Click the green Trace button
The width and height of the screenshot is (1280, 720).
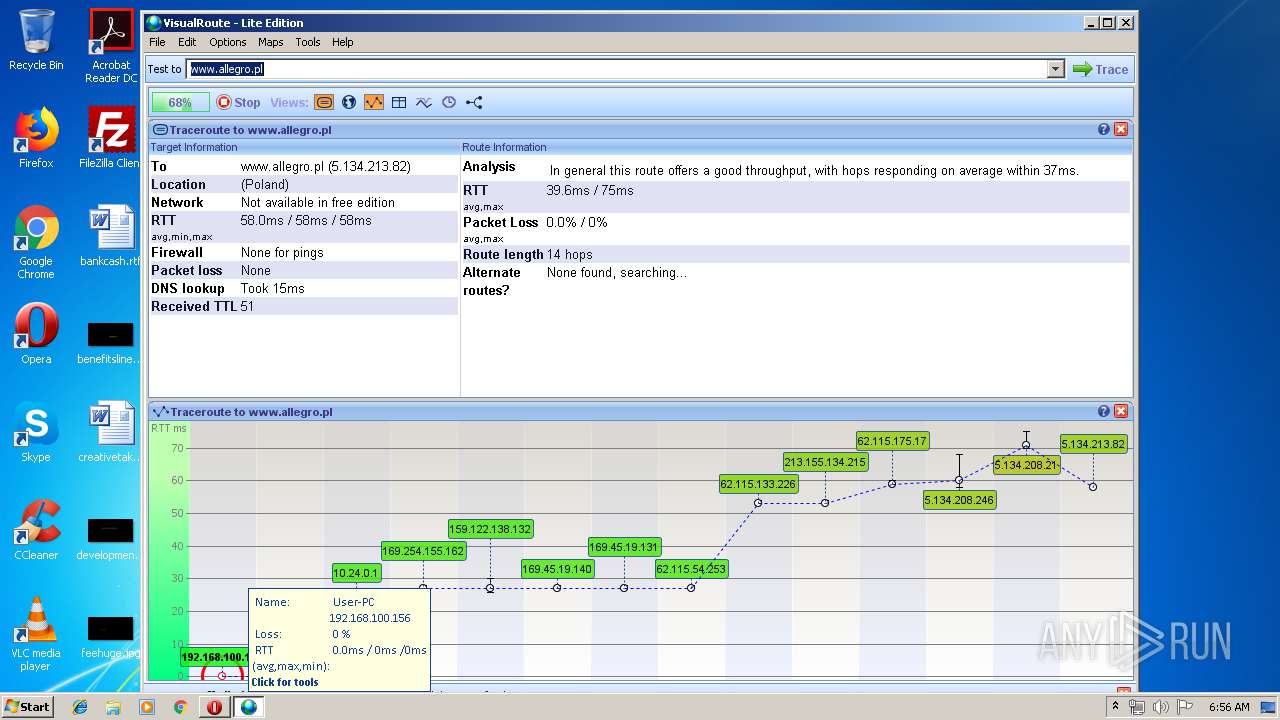pos(1101,69)
